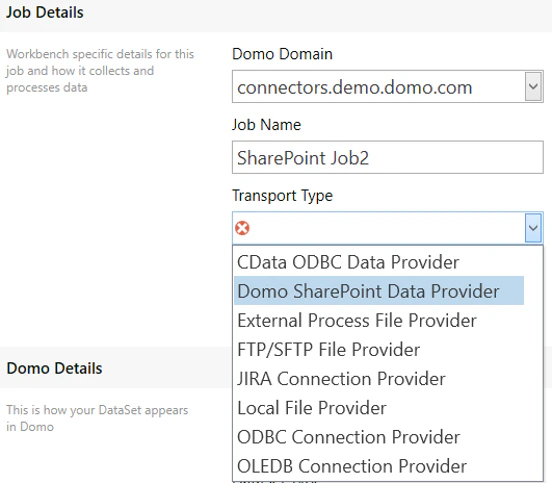Viewport: 552px width, 483px height.
Task: Click the Job Details section header
Action: 45,13
